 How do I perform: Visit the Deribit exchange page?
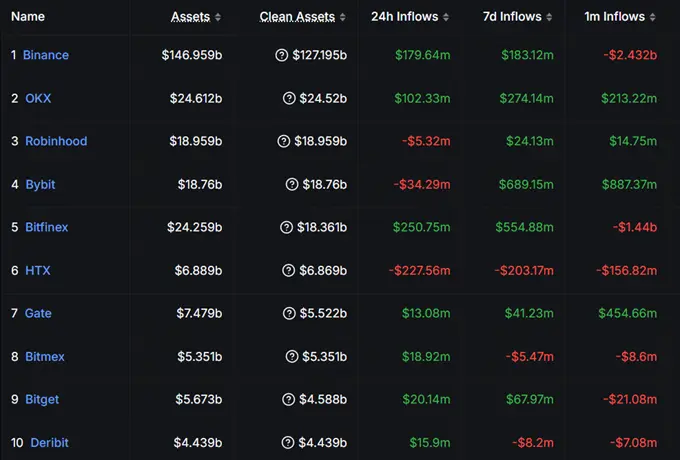tap(49, 442)
